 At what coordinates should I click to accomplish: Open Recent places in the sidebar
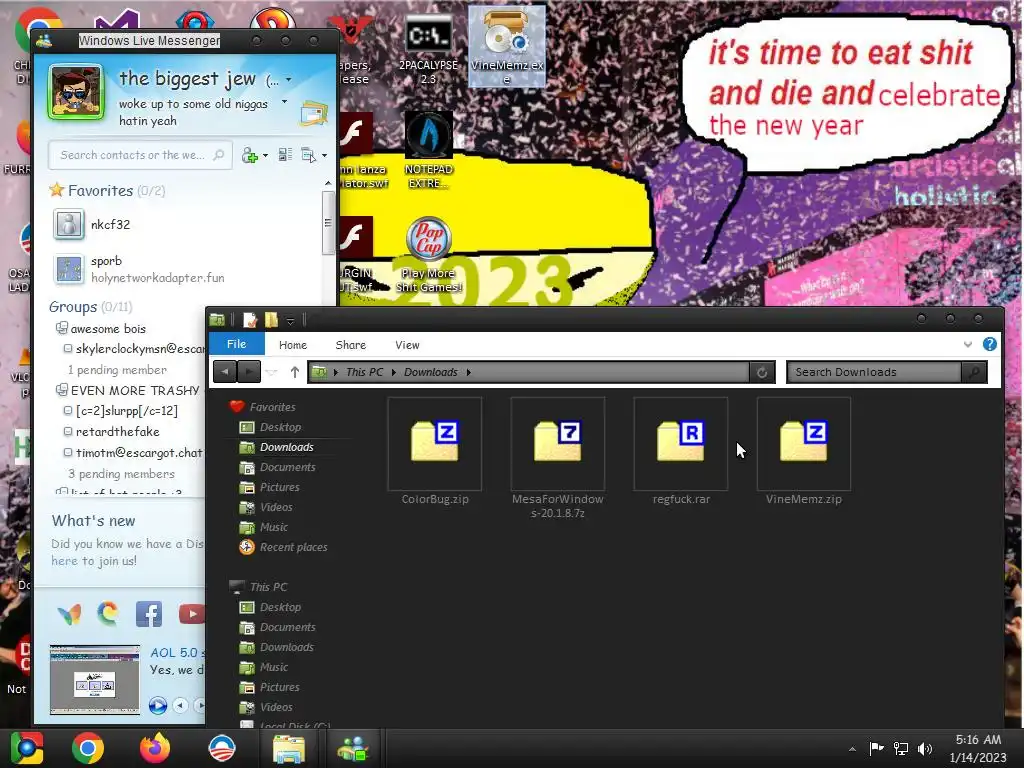(293, 547)
